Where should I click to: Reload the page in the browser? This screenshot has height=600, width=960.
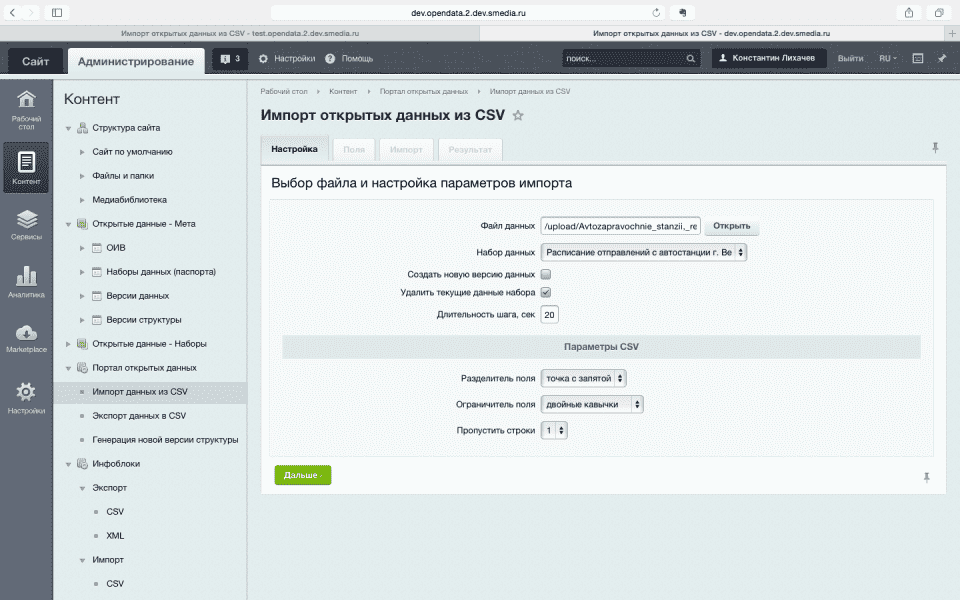656,13
